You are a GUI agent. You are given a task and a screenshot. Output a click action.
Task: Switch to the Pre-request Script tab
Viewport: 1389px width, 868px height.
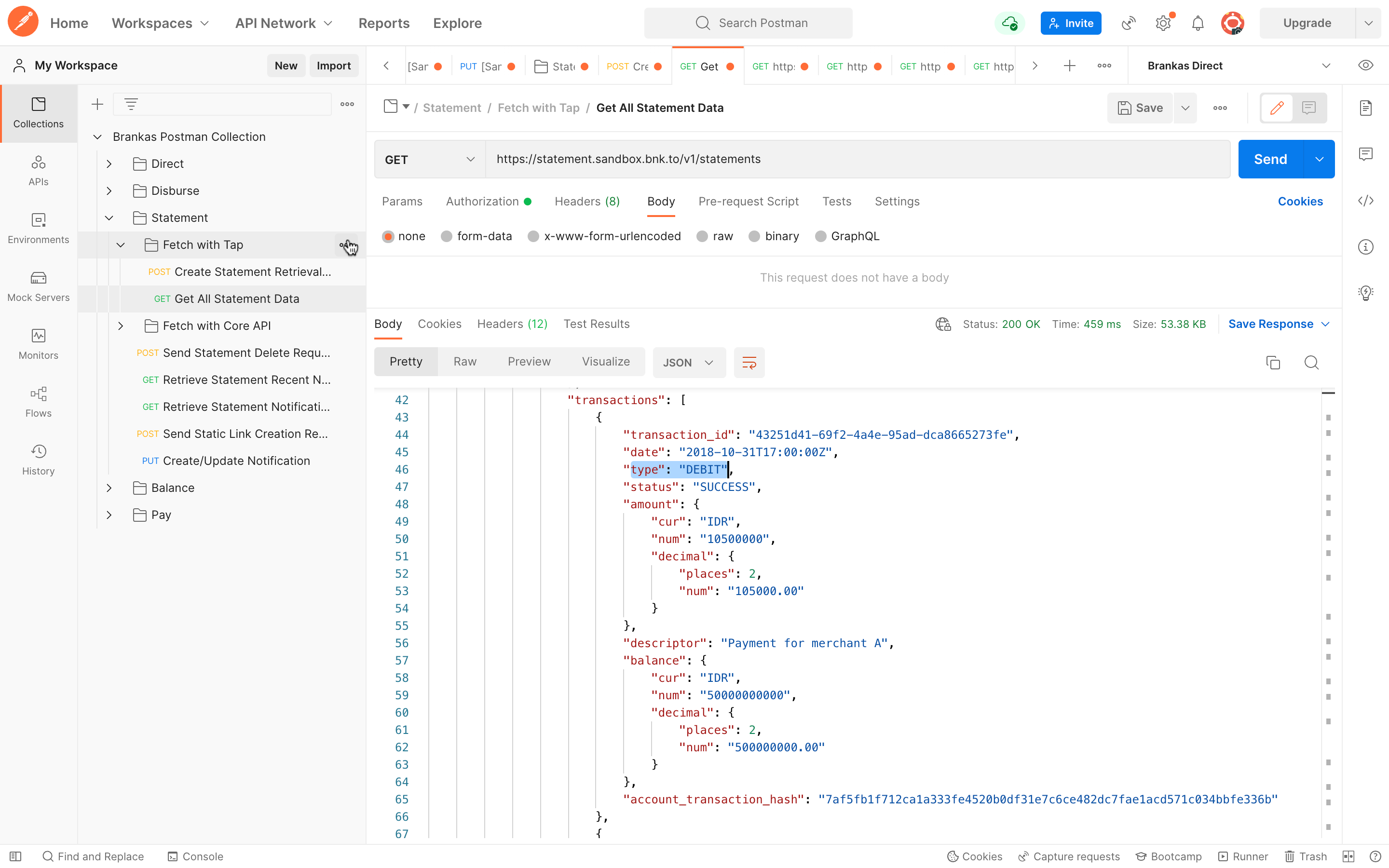click(748, 202)
